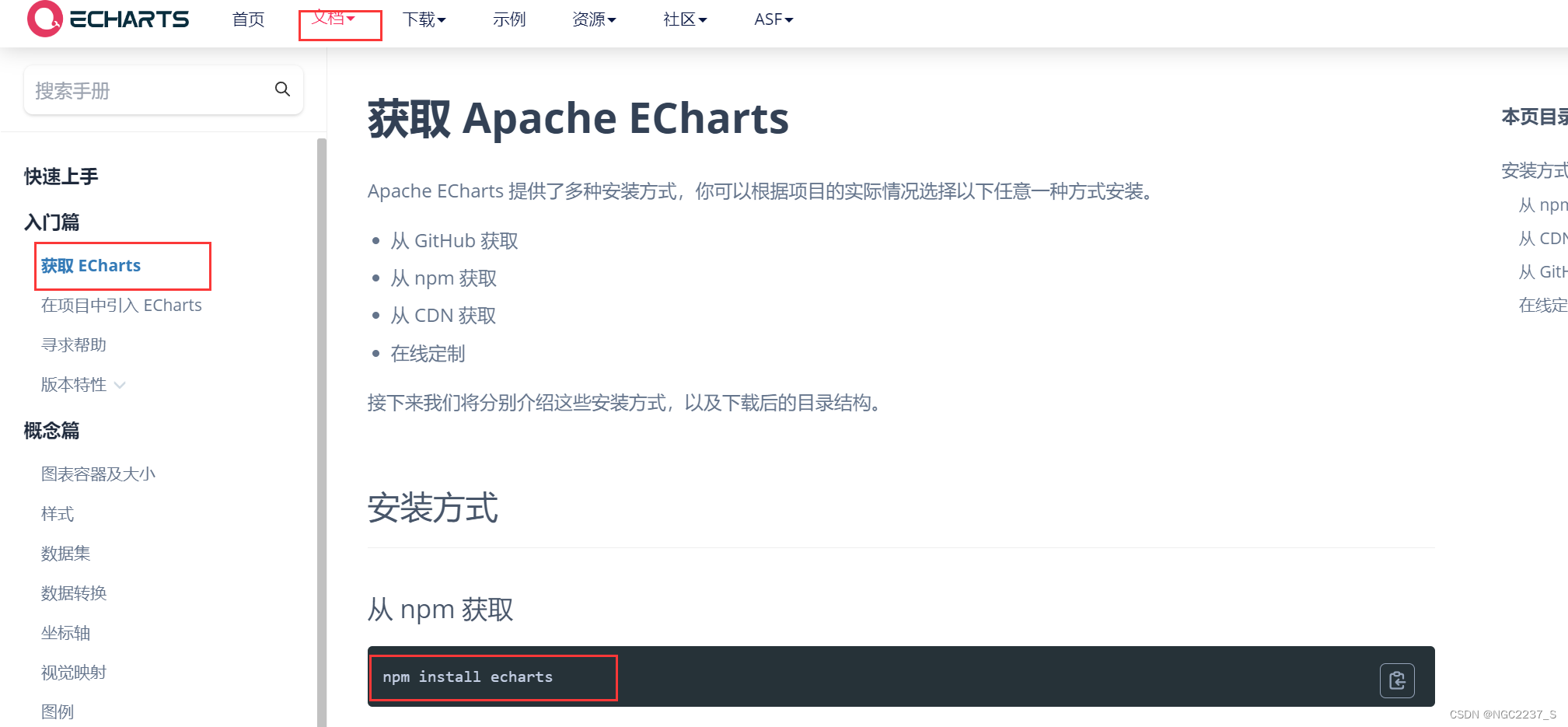Open the 资源 dropdown menu
1568x727 pixels.
click(x=593, y=19)
